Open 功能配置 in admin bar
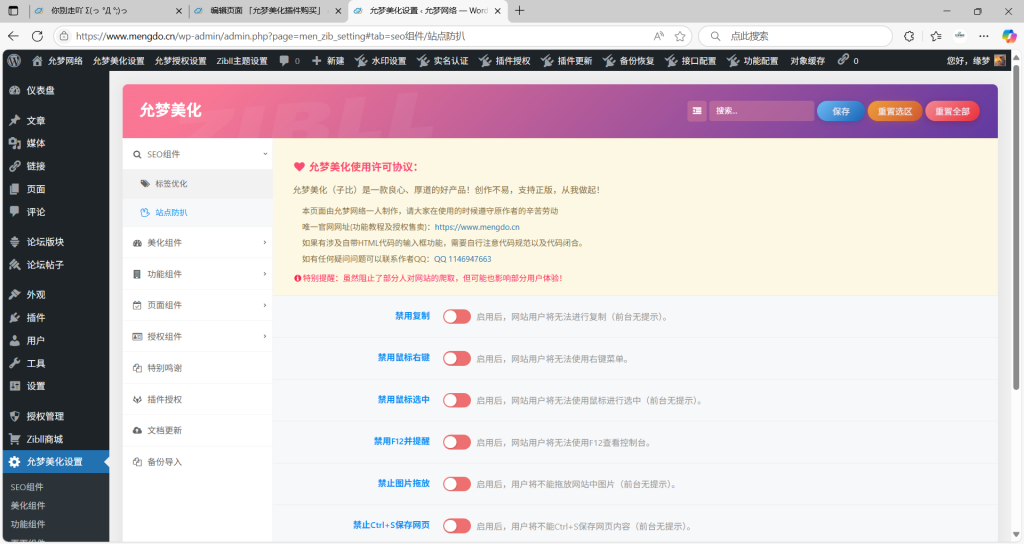This screenshot has height=544, width=1024. pyautogui.click(x=753, y=61)
